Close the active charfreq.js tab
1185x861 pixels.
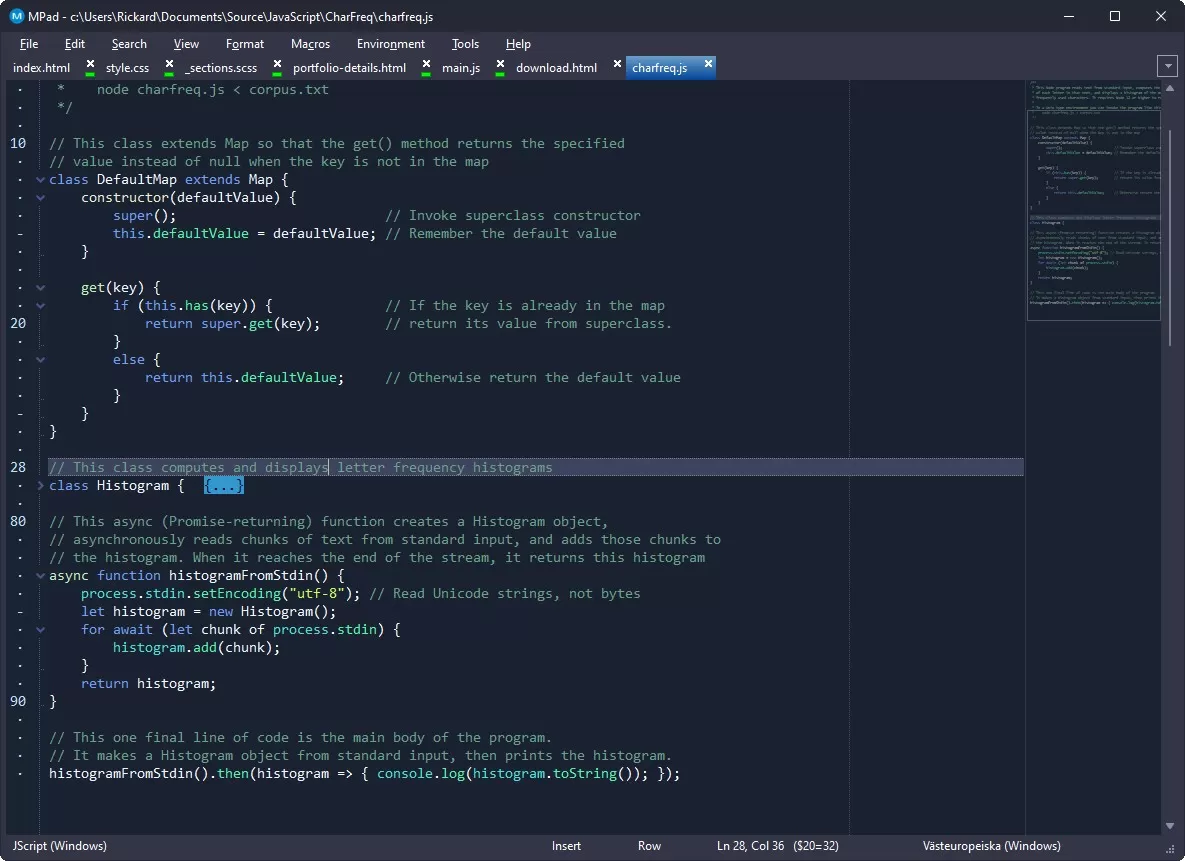click(708, 65)
